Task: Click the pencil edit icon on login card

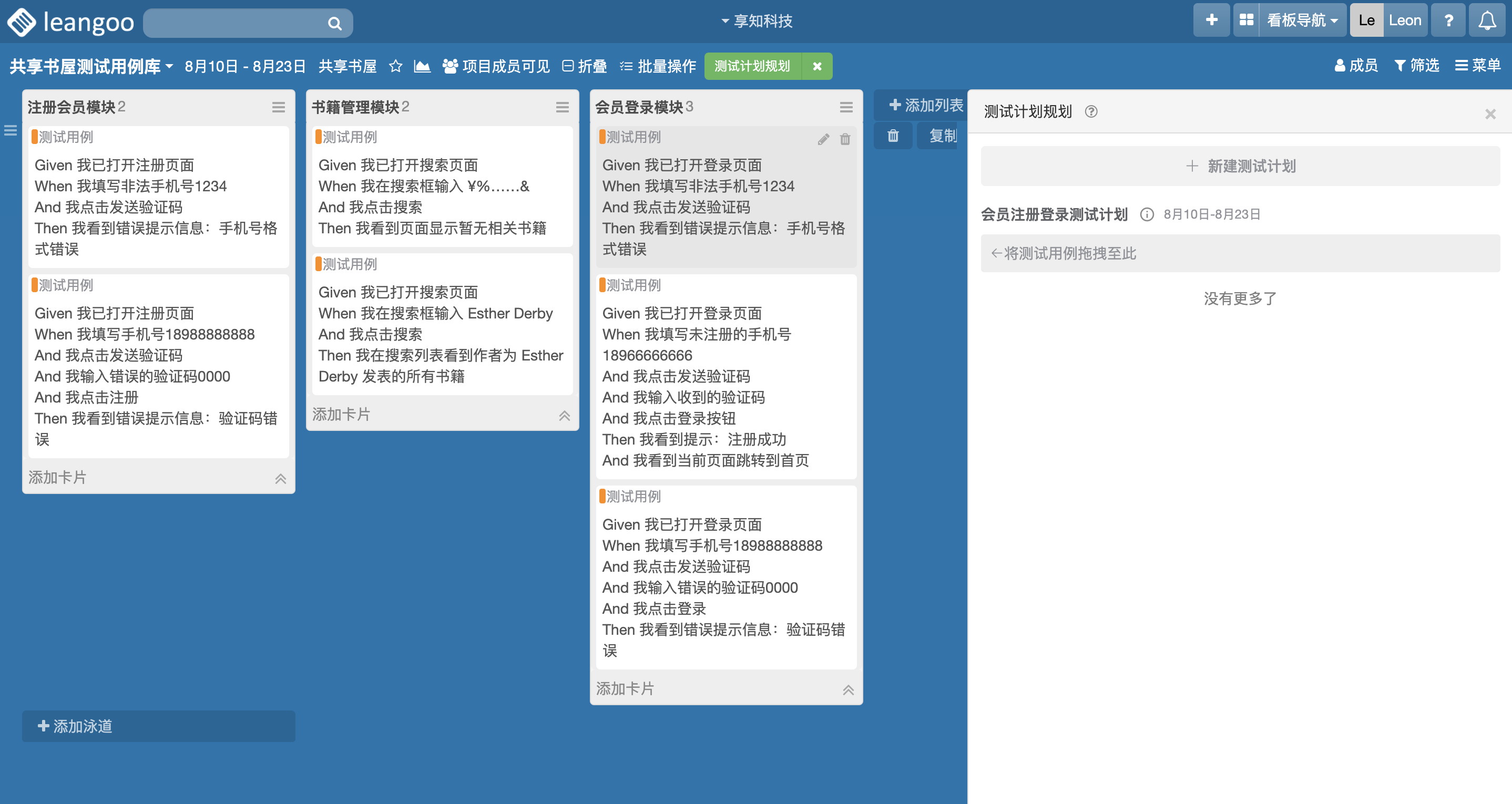Action: [823, 139]
